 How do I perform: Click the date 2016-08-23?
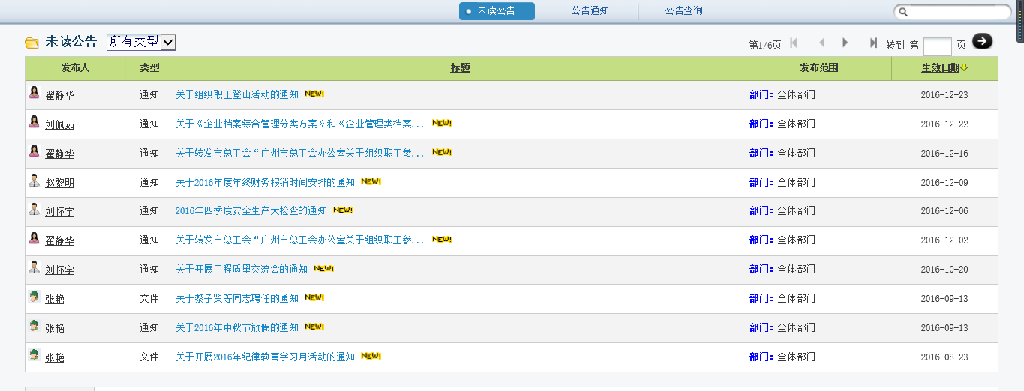click(944, 357)
